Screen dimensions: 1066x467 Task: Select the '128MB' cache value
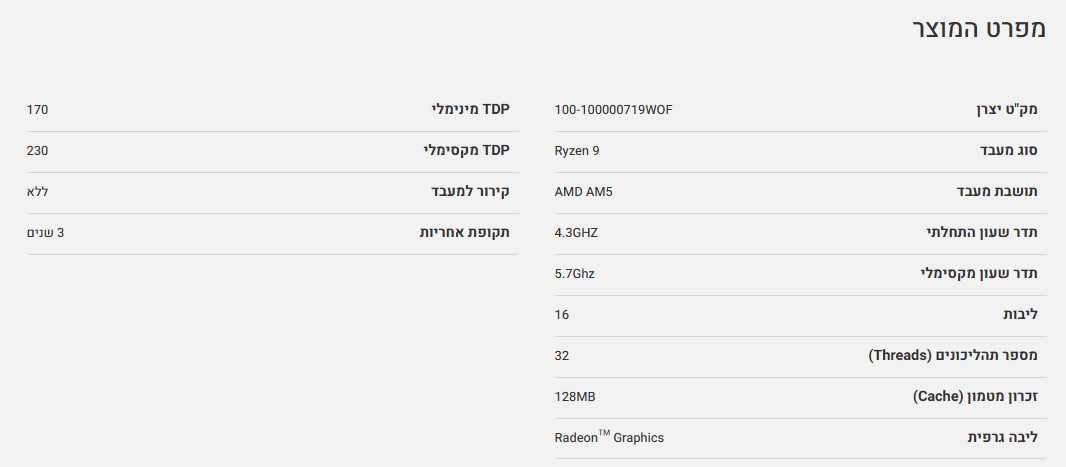pos(575,396)
